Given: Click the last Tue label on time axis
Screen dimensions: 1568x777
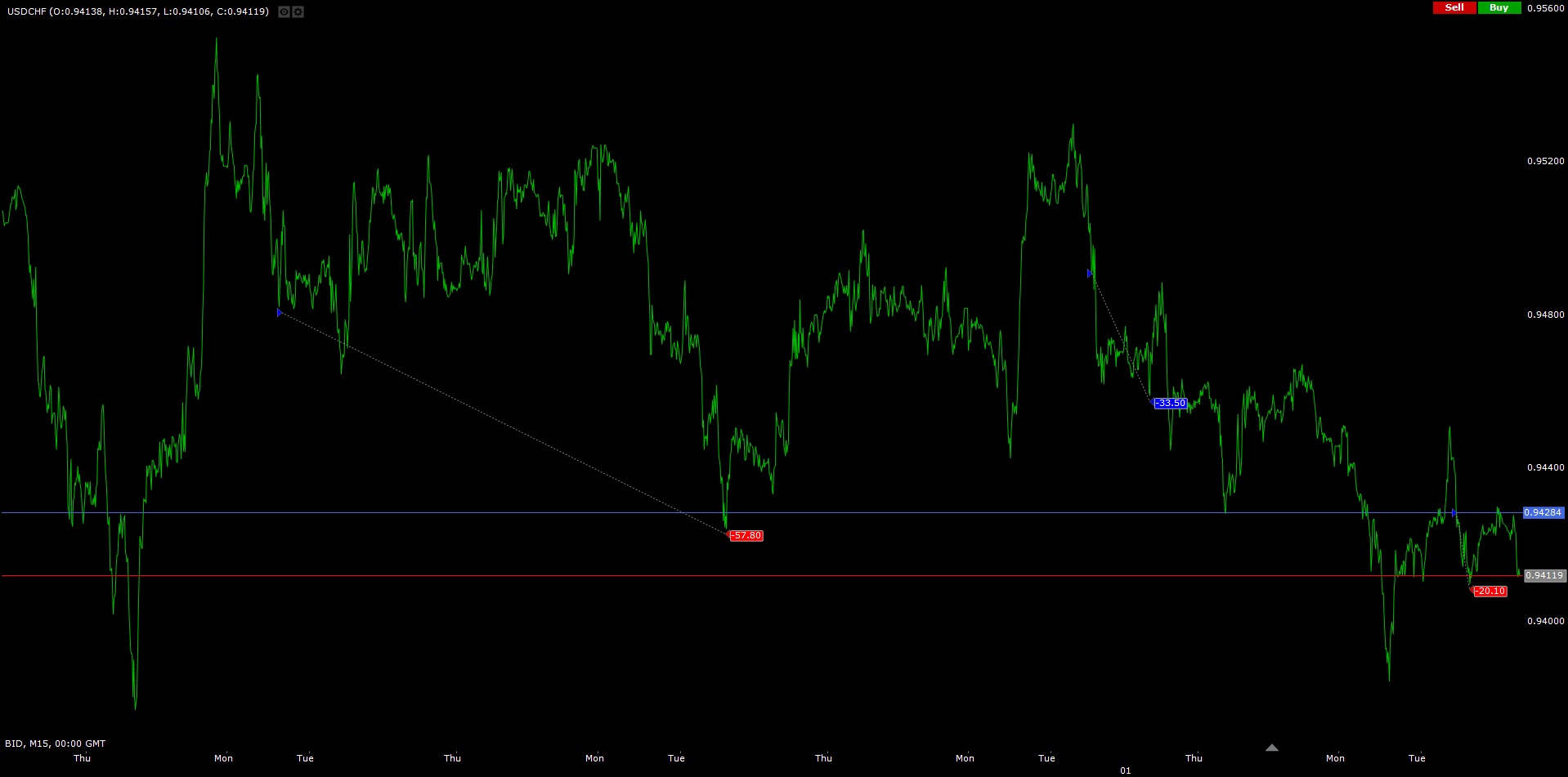Looking at the screenshot, I should [1417, 758].
